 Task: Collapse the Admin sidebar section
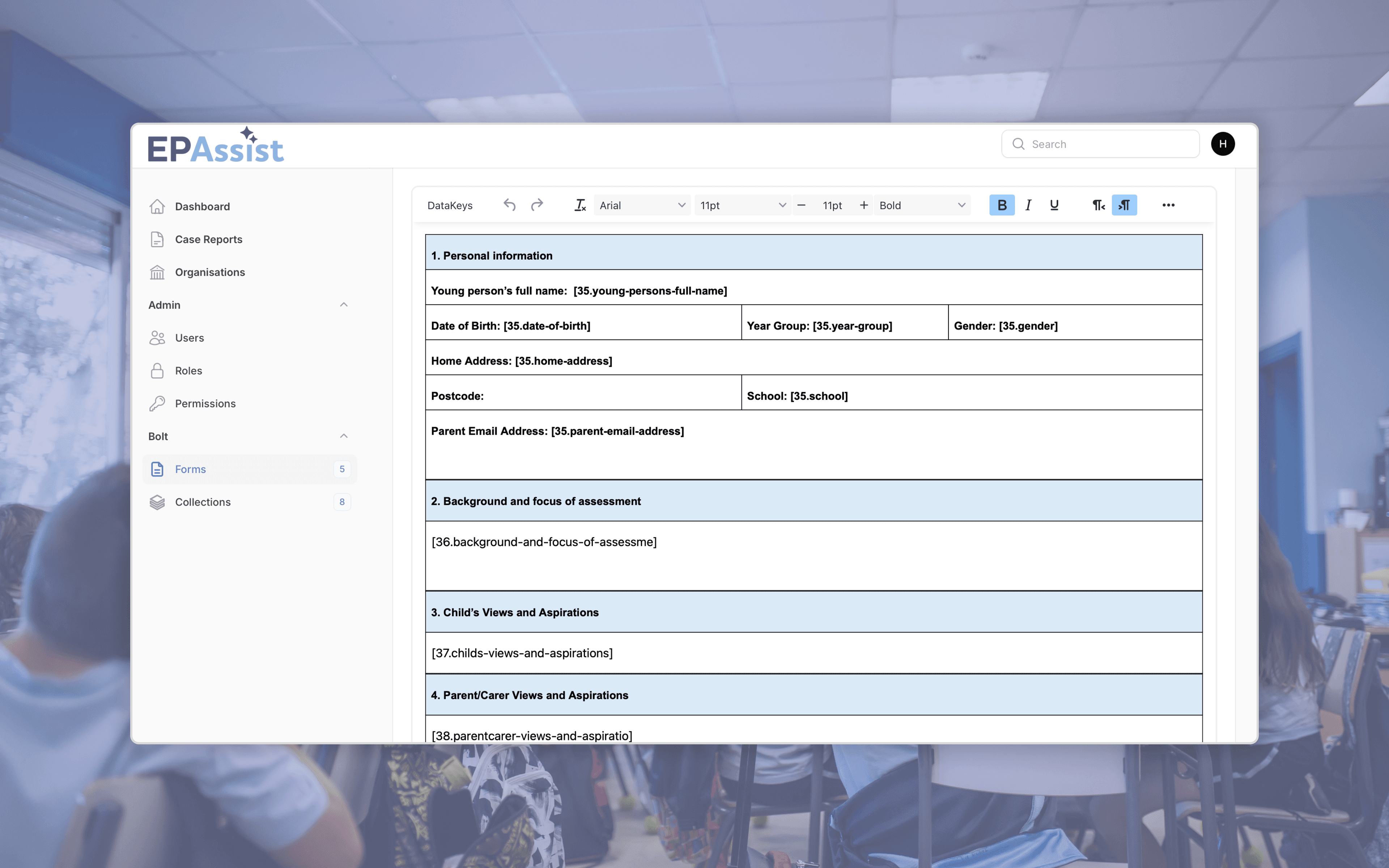[343, 305]
